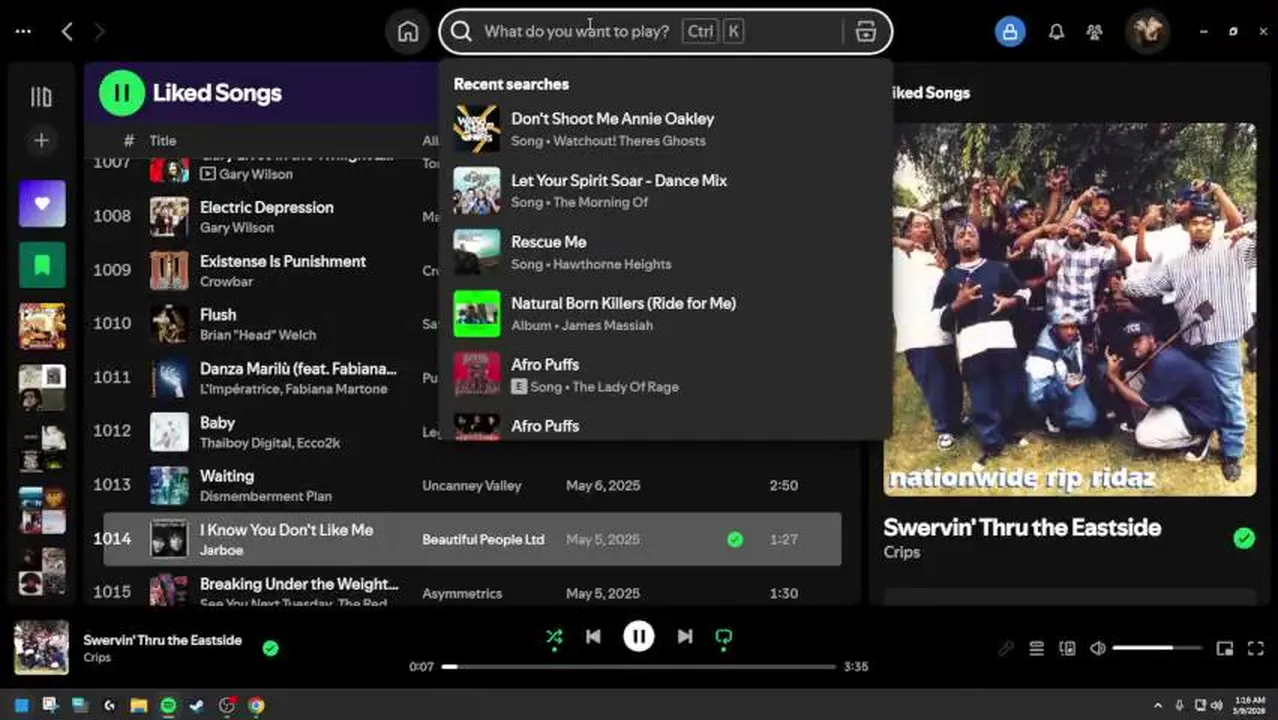Adjust the volume slider
The height and width of the screenshot is (720, 1278).
pos(1157,649)
